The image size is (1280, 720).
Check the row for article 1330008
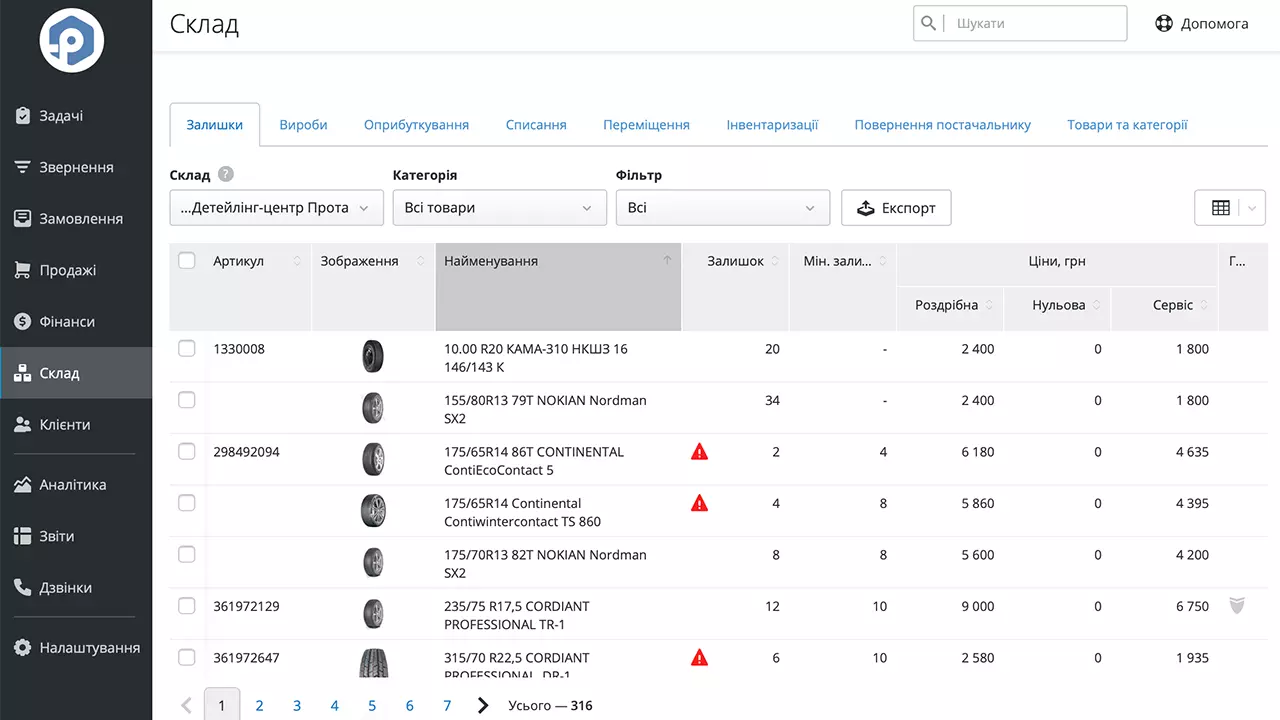point(187,348)
